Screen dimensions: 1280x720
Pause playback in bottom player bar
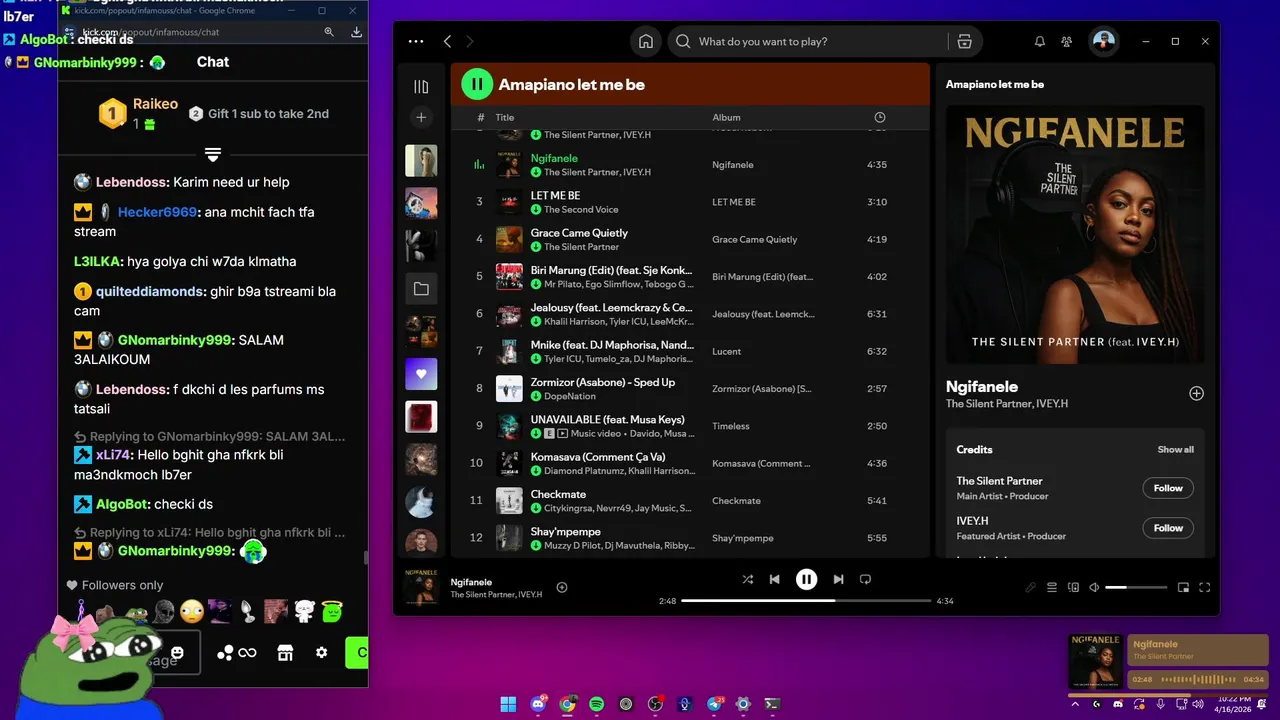click(806, 579)
